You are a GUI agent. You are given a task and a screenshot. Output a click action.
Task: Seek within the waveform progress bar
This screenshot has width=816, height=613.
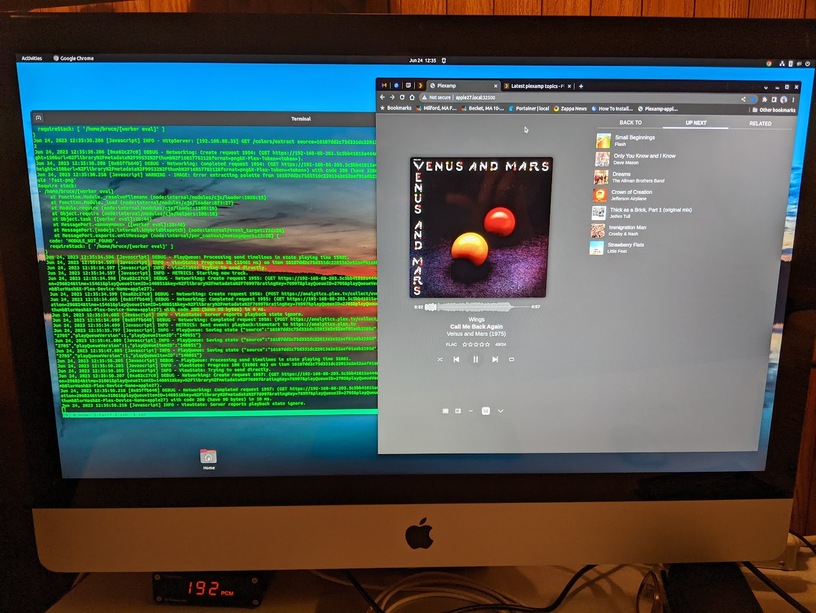[x=477, y=307]
